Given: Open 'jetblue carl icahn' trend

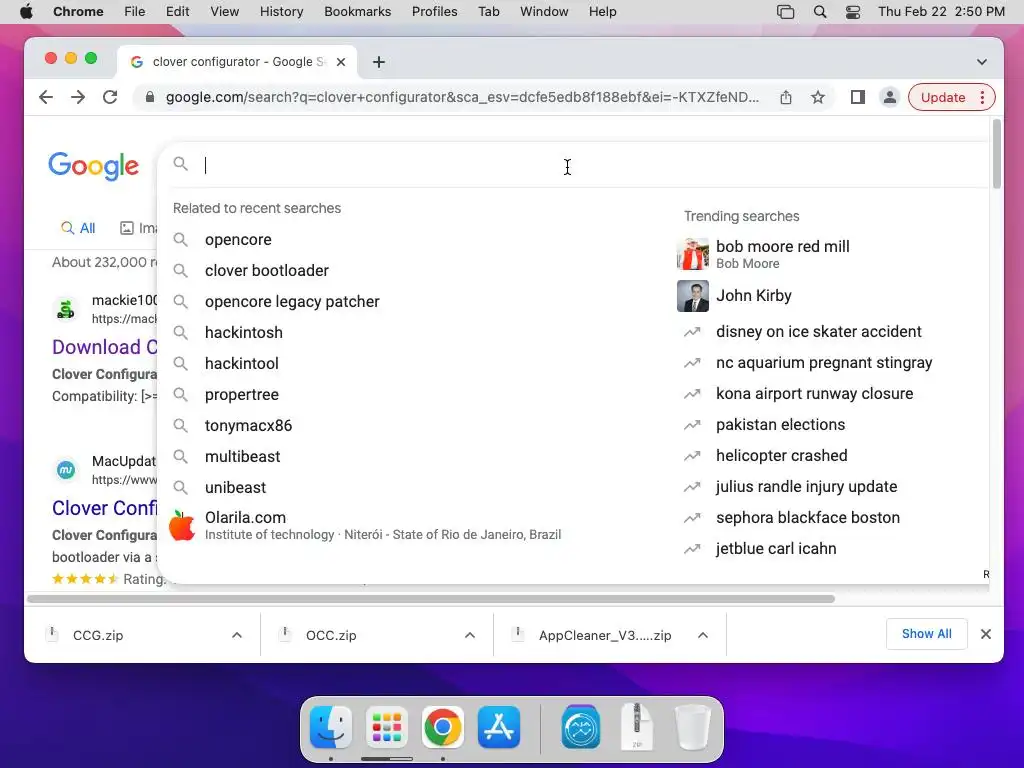Looking at the screenshot, I should click(x=776, y=549).
